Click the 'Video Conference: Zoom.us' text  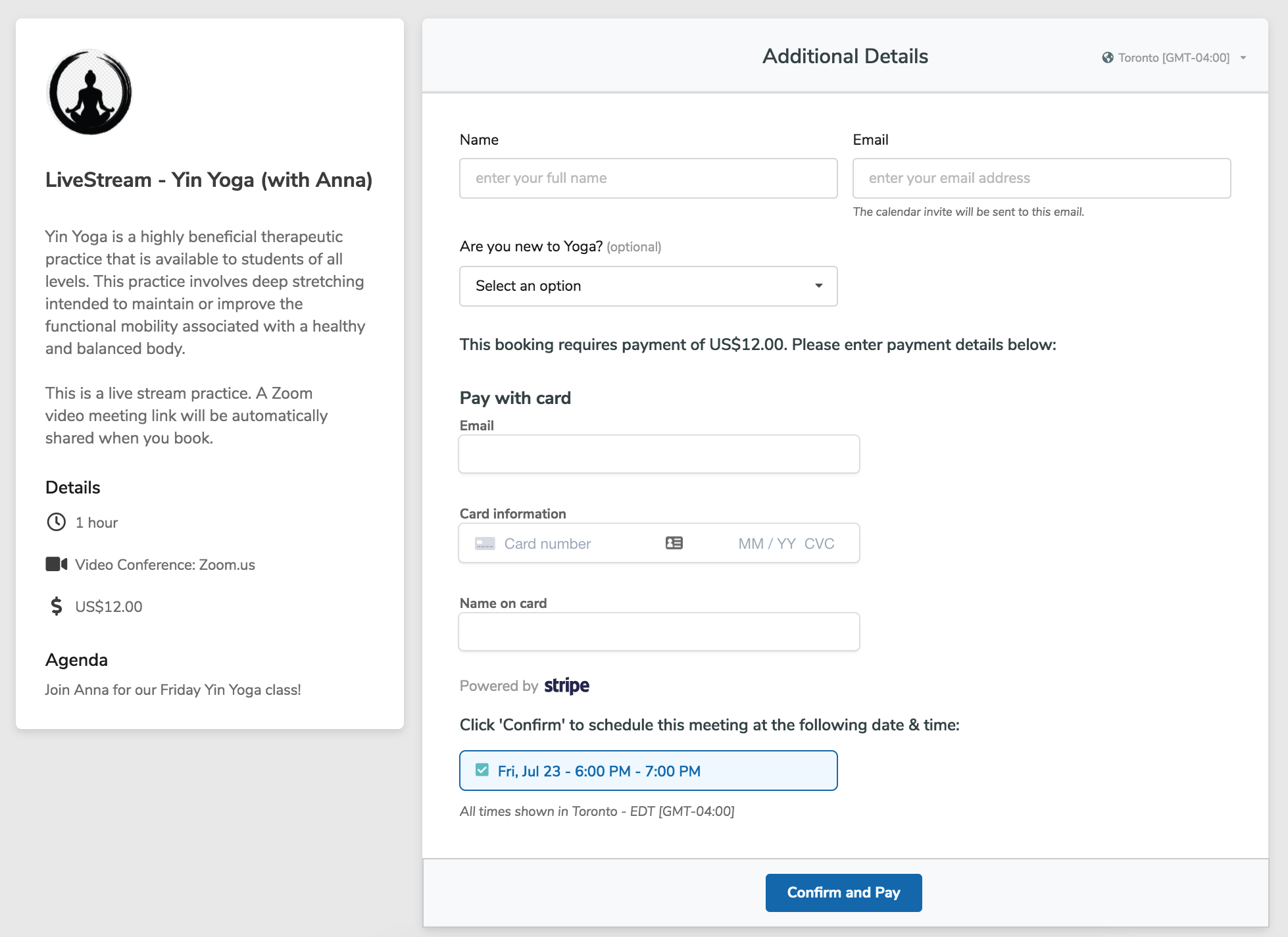[165, 565]
